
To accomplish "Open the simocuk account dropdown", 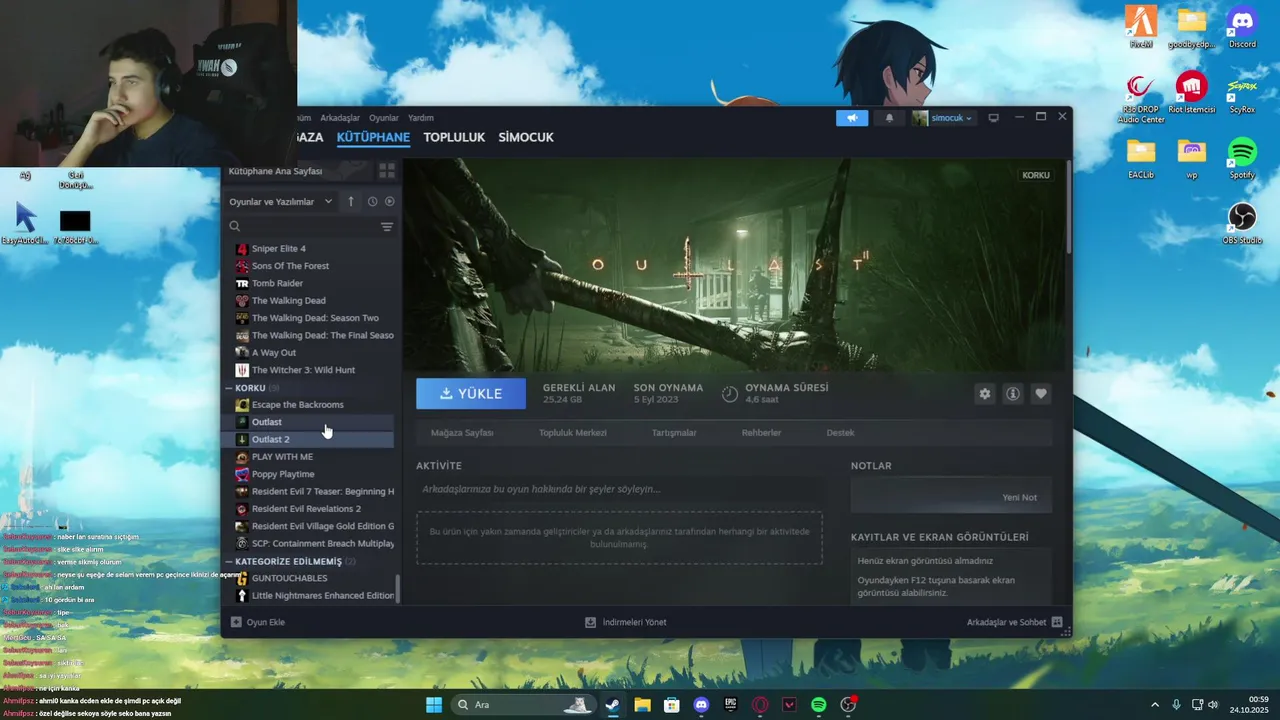I will 942,118.
